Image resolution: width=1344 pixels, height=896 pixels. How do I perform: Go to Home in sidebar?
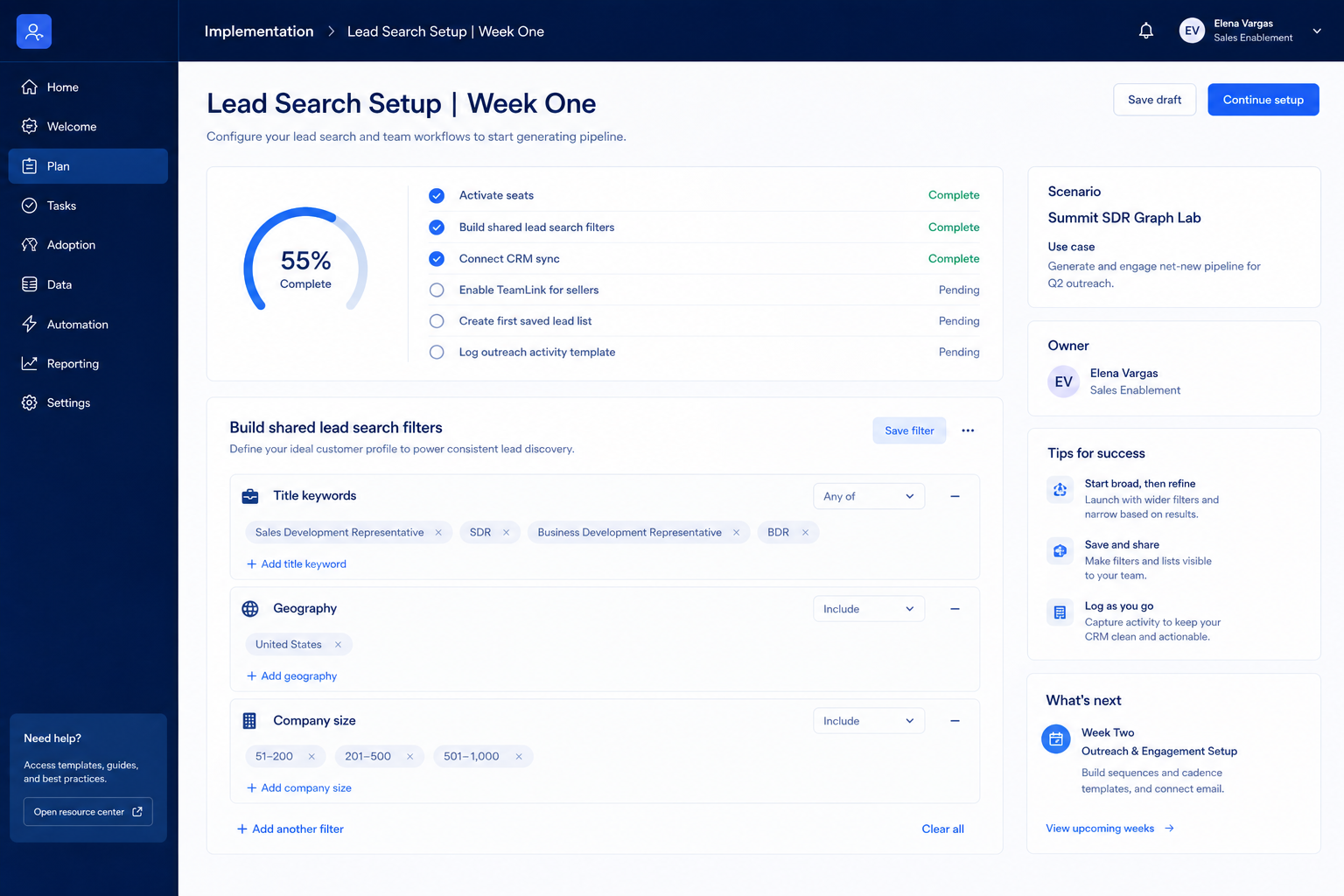[x=87, y=87]
